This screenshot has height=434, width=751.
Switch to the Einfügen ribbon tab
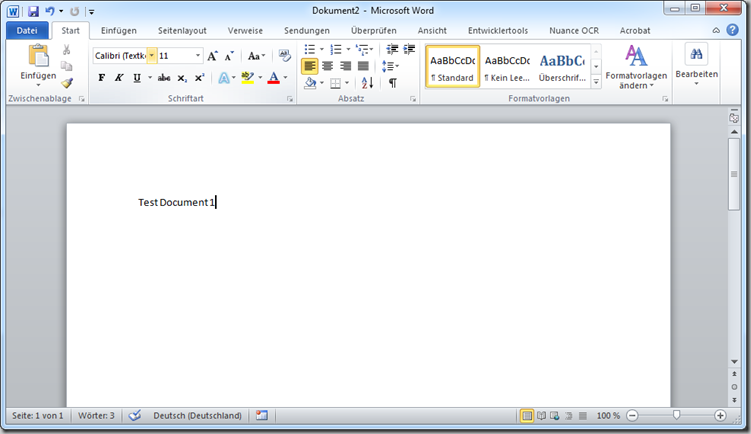(119, 31)
